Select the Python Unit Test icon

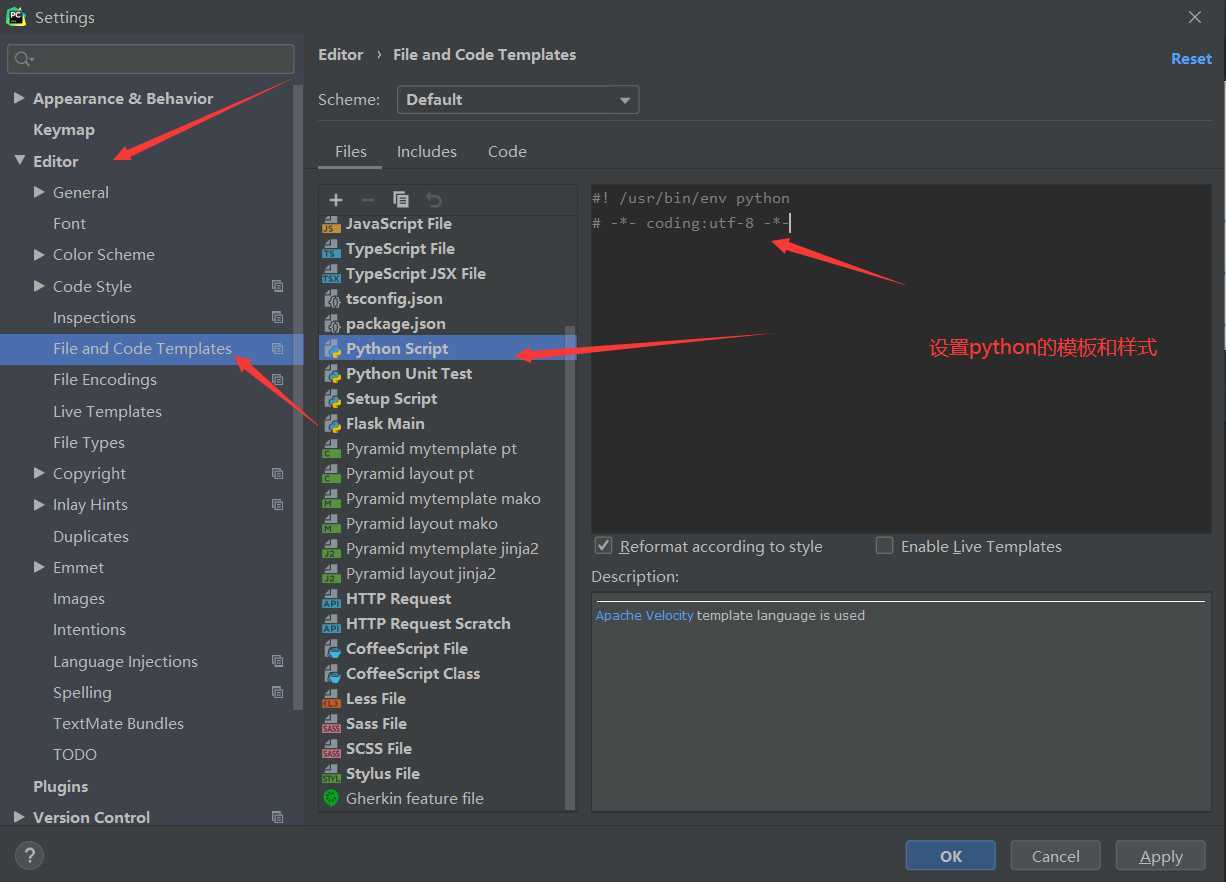tap(331, 374)
